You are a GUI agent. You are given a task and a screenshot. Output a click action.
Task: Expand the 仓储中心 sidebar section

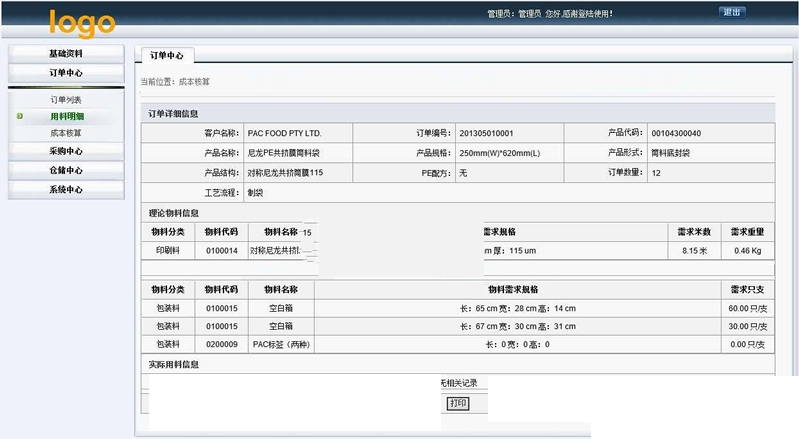[x=66, y=170]
